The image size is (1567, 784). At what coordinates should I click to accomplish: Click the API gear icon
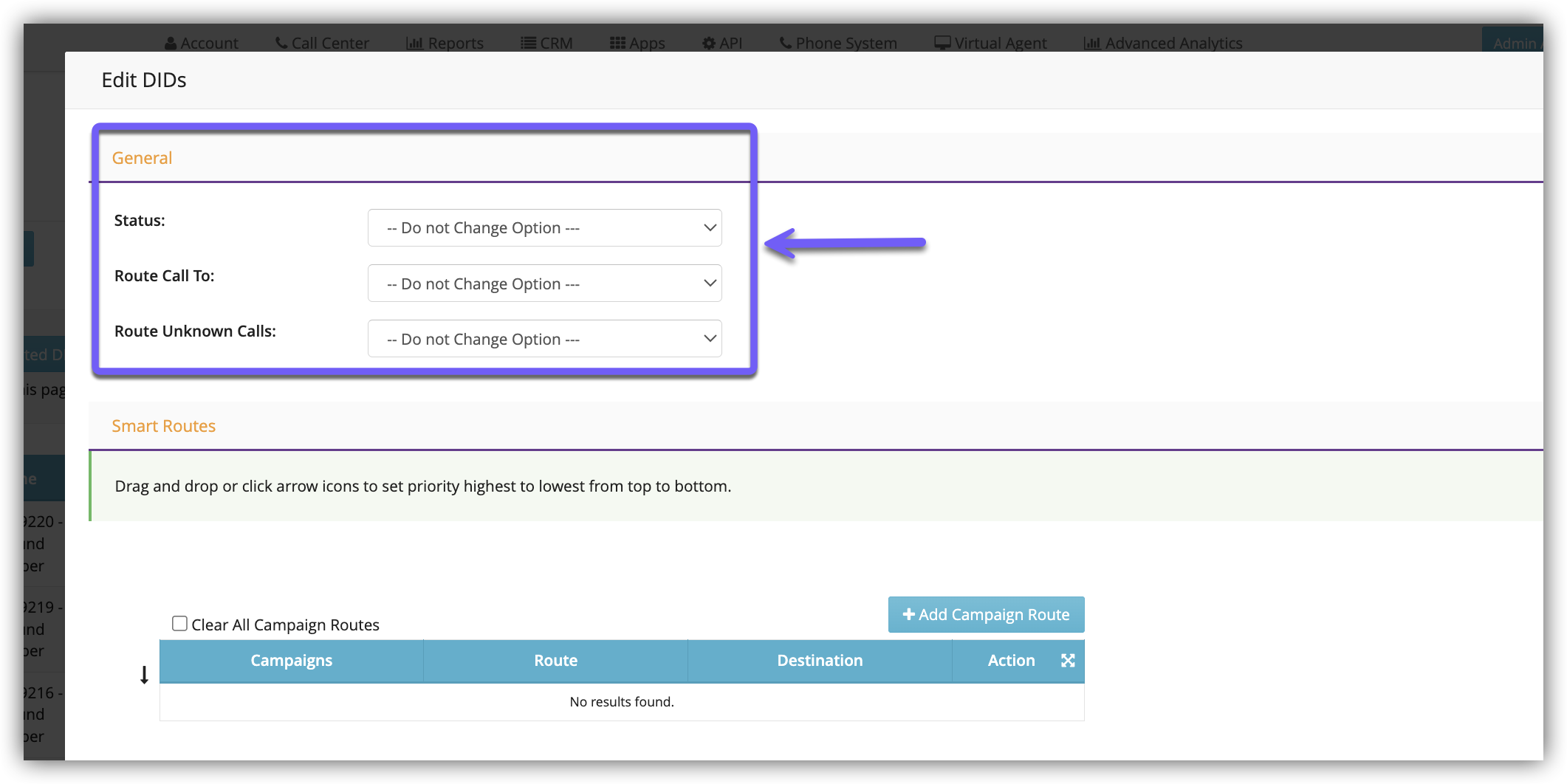(x=709, y=44)
